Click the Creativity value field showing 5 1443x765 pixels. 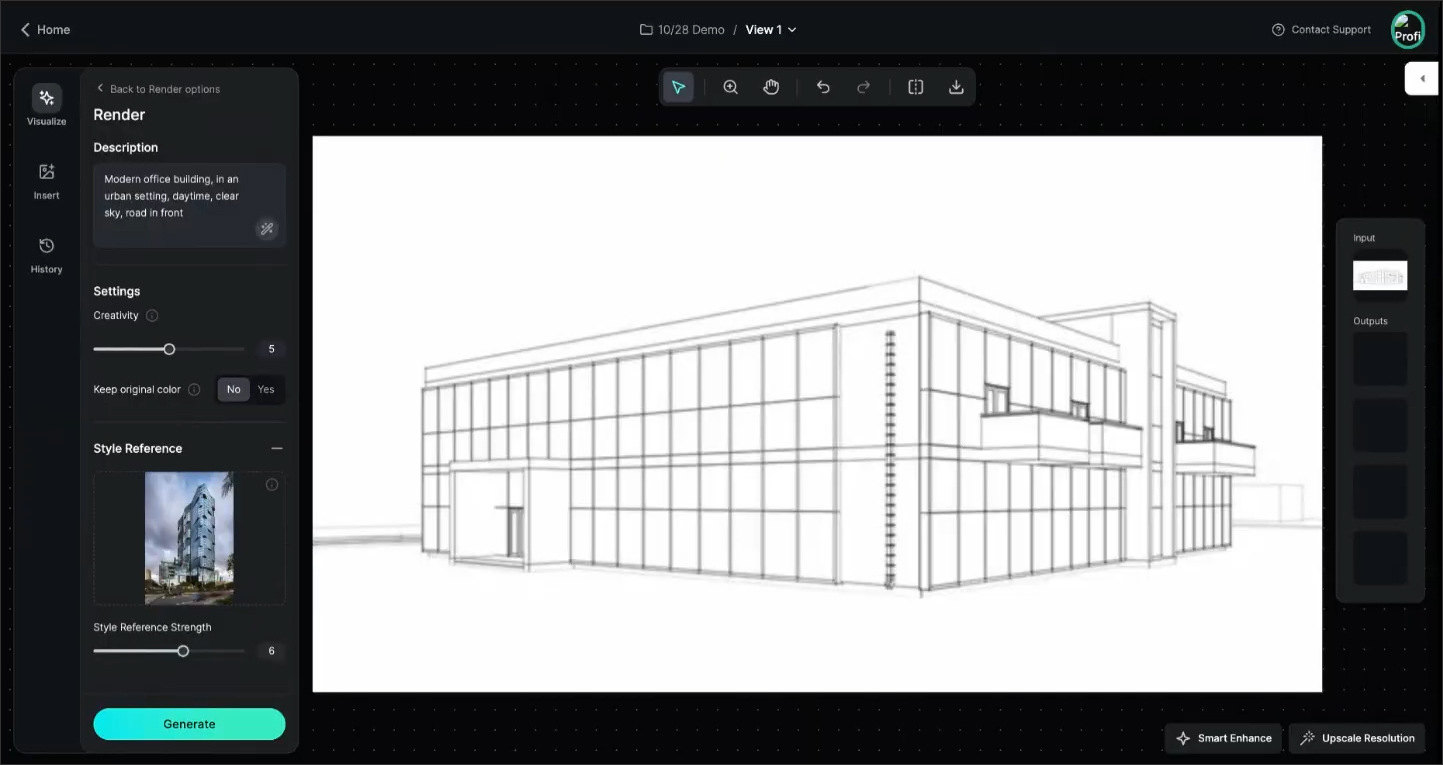tap(271, 349)
